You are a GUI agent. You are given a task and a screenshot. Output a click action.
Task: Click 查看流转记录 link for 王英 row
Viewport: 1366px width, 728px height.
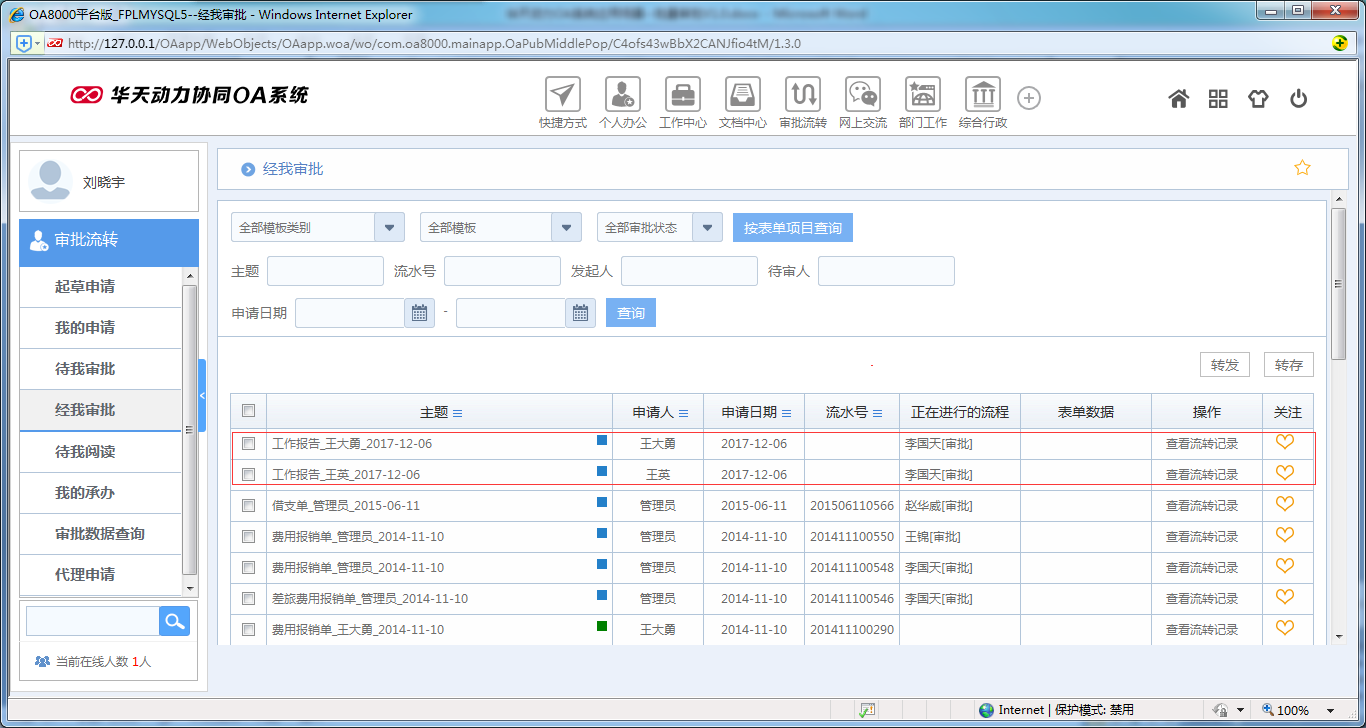pyautogui.click(x=1201, y=474)
